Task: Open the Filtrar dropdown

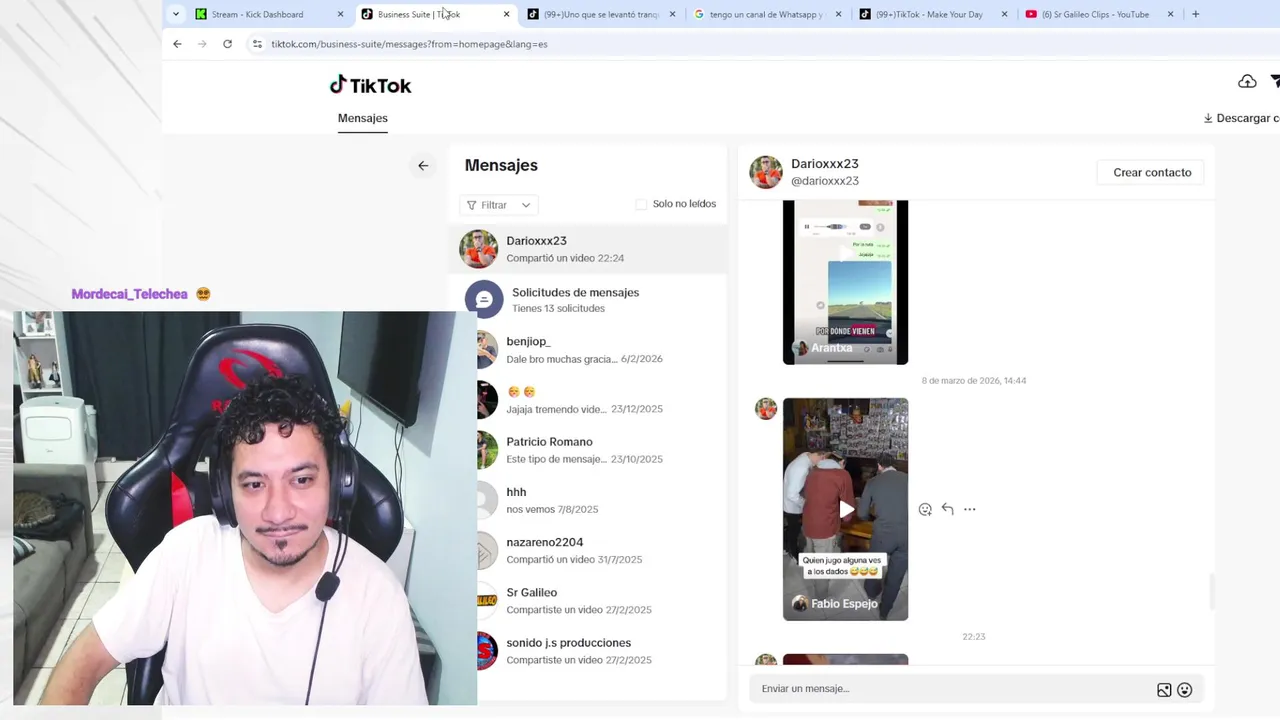Action: pyautogui.click(x=498, y=205)
